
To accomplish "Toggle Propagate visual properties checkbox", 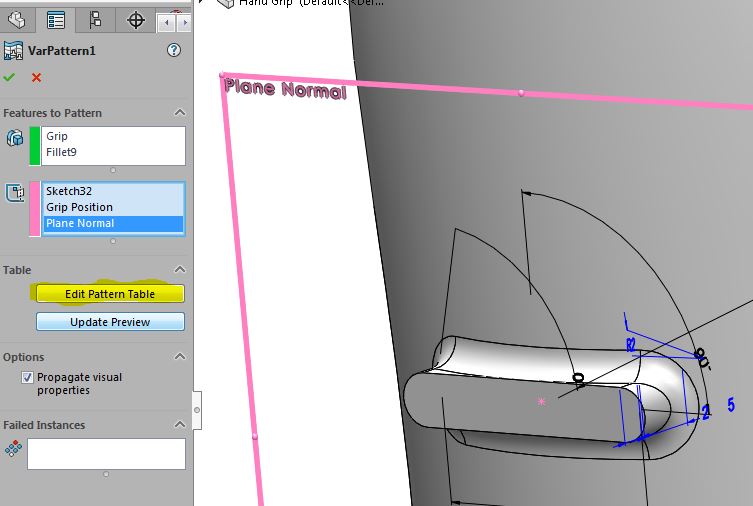I will pyautogui.click(x=27, y=377).
